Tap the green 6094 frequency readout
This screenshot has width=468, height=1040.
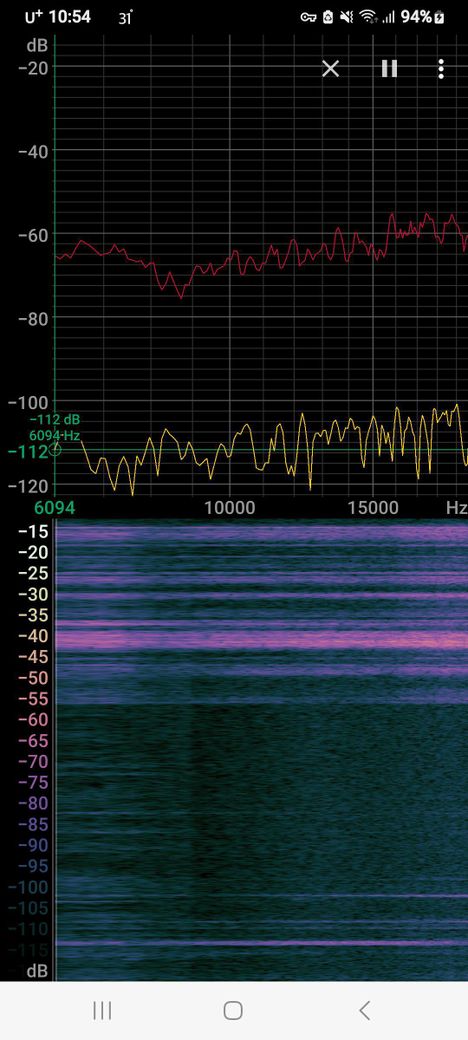coord(55,508)
